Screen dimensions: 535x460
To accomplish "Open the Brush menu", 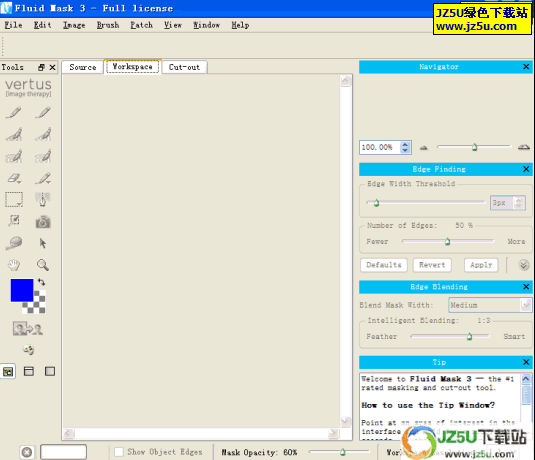I will (x=108, y=25).
